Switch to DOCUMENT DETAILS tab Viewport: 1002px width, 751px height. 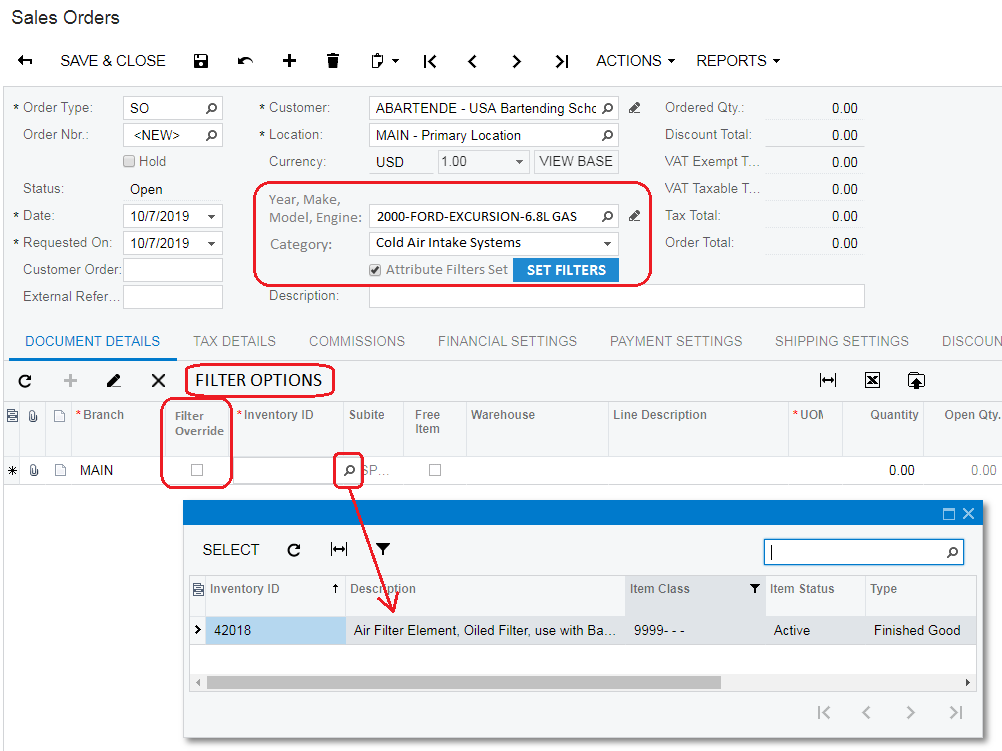[93, 341]
